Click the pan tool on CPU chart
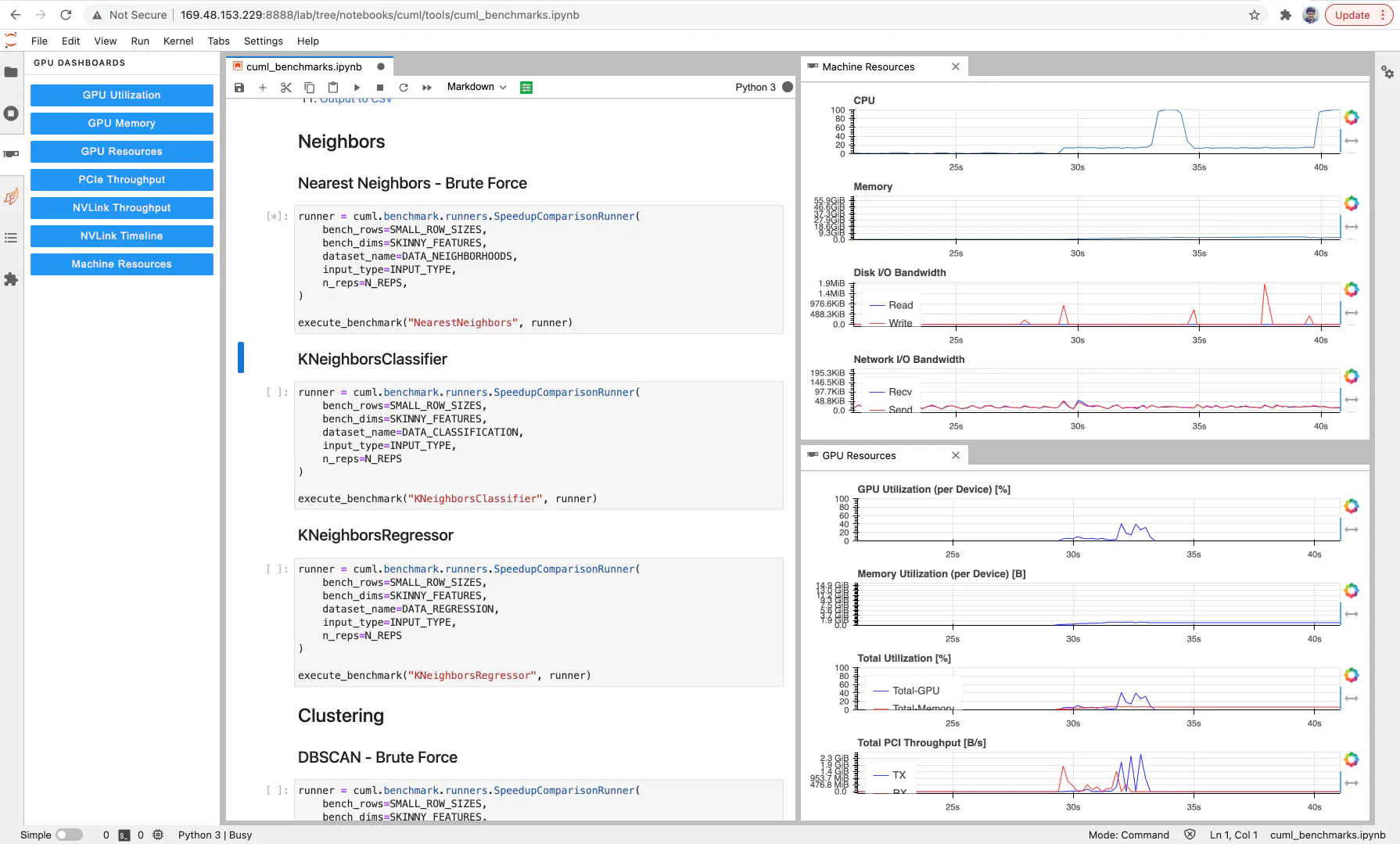Viewport: 1400px width, 844px height. tap(1352, 141)
